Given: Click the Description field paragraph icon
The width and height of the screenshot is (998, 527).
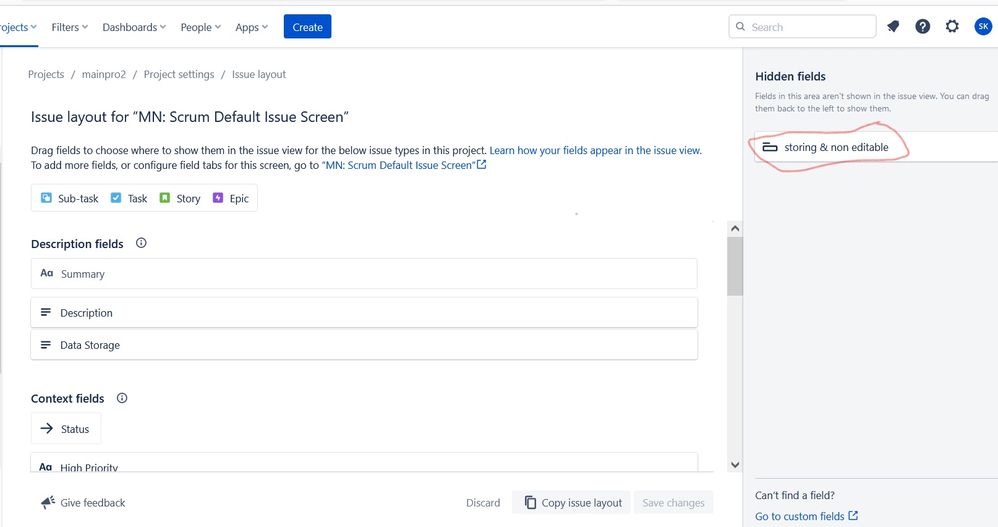Looking at the screenshot, I should [x=46, y=313].
